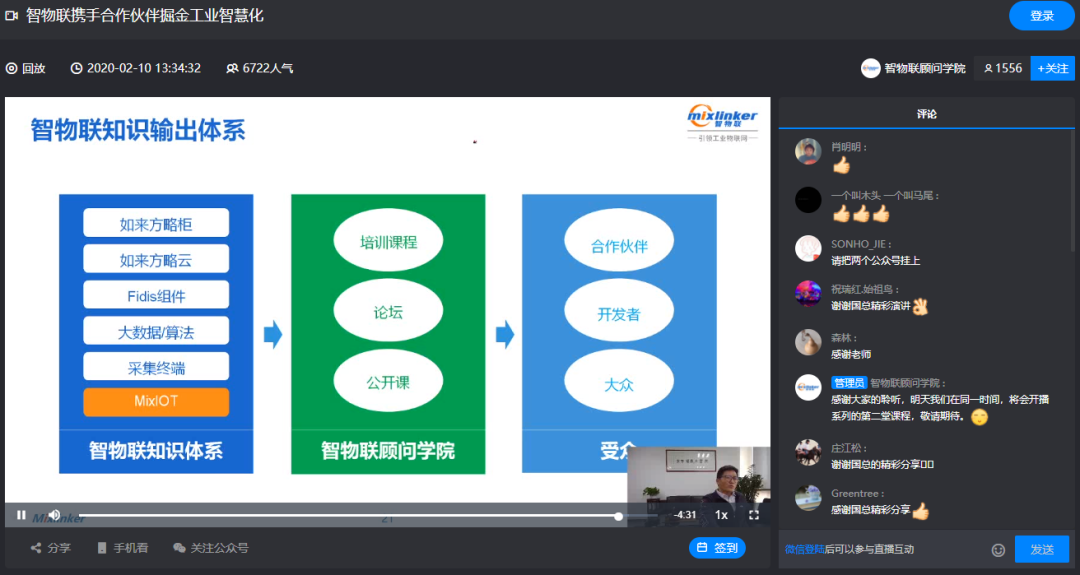The height and width of the screenshot is (575, 1080).
Task: Follow the channel with +关注
Action: [1052, 68]
